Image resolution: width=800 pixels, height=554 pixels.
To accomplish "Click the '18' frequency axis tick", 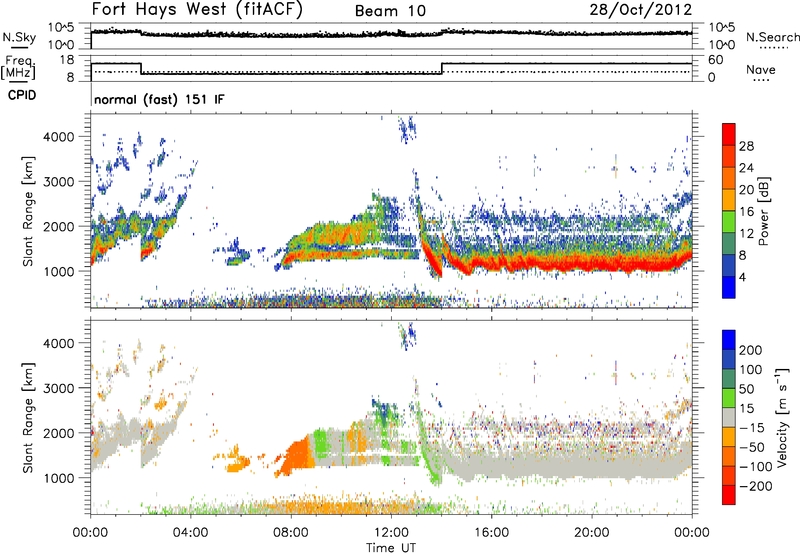I will 67,60.
